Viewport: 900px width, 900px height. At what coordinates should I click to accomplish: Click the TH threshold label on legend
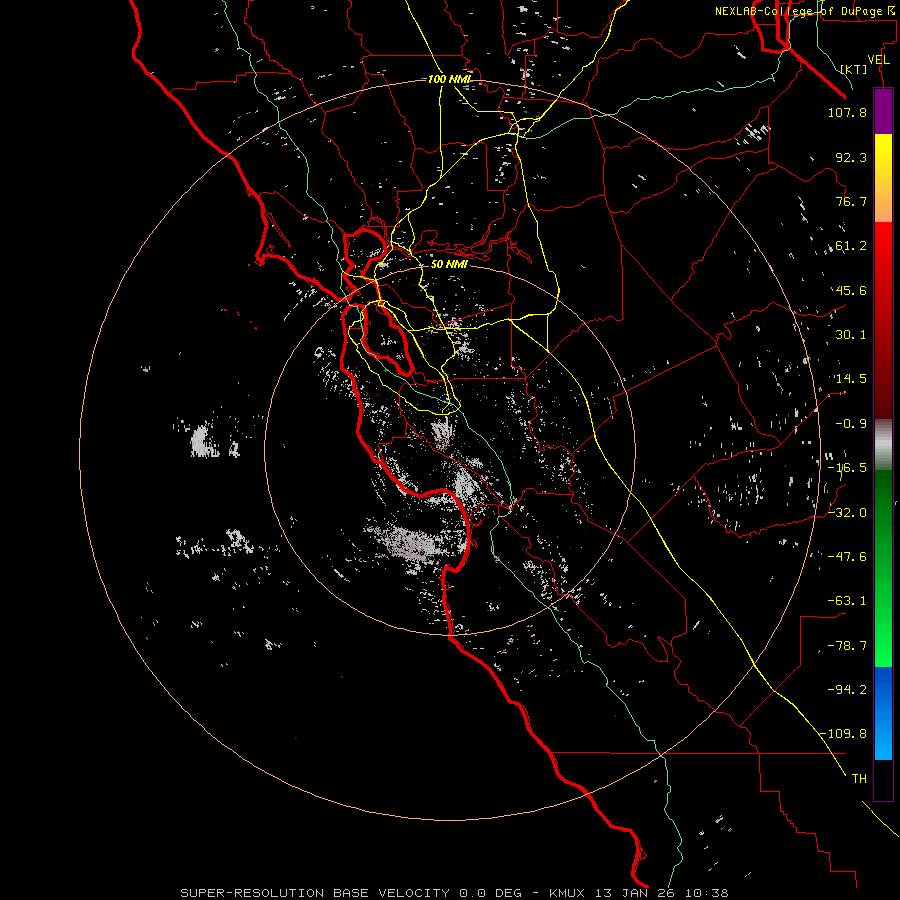[859, 779]
